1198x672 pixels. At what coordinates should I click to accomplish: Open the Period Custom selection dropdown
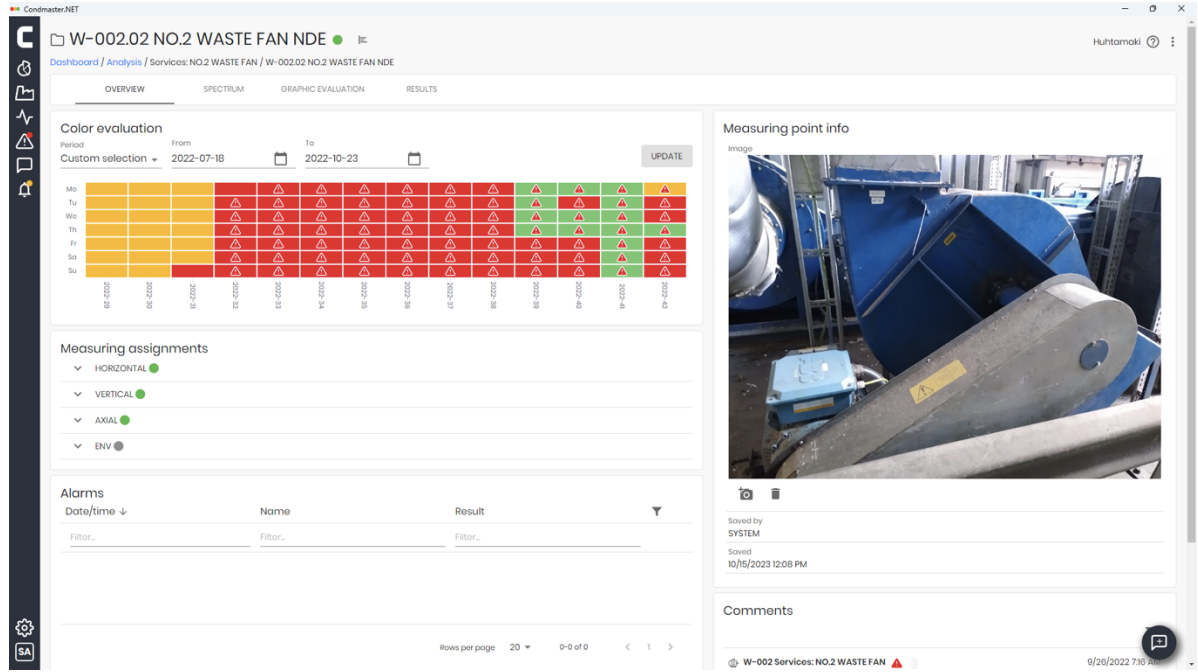click(109, 159)
